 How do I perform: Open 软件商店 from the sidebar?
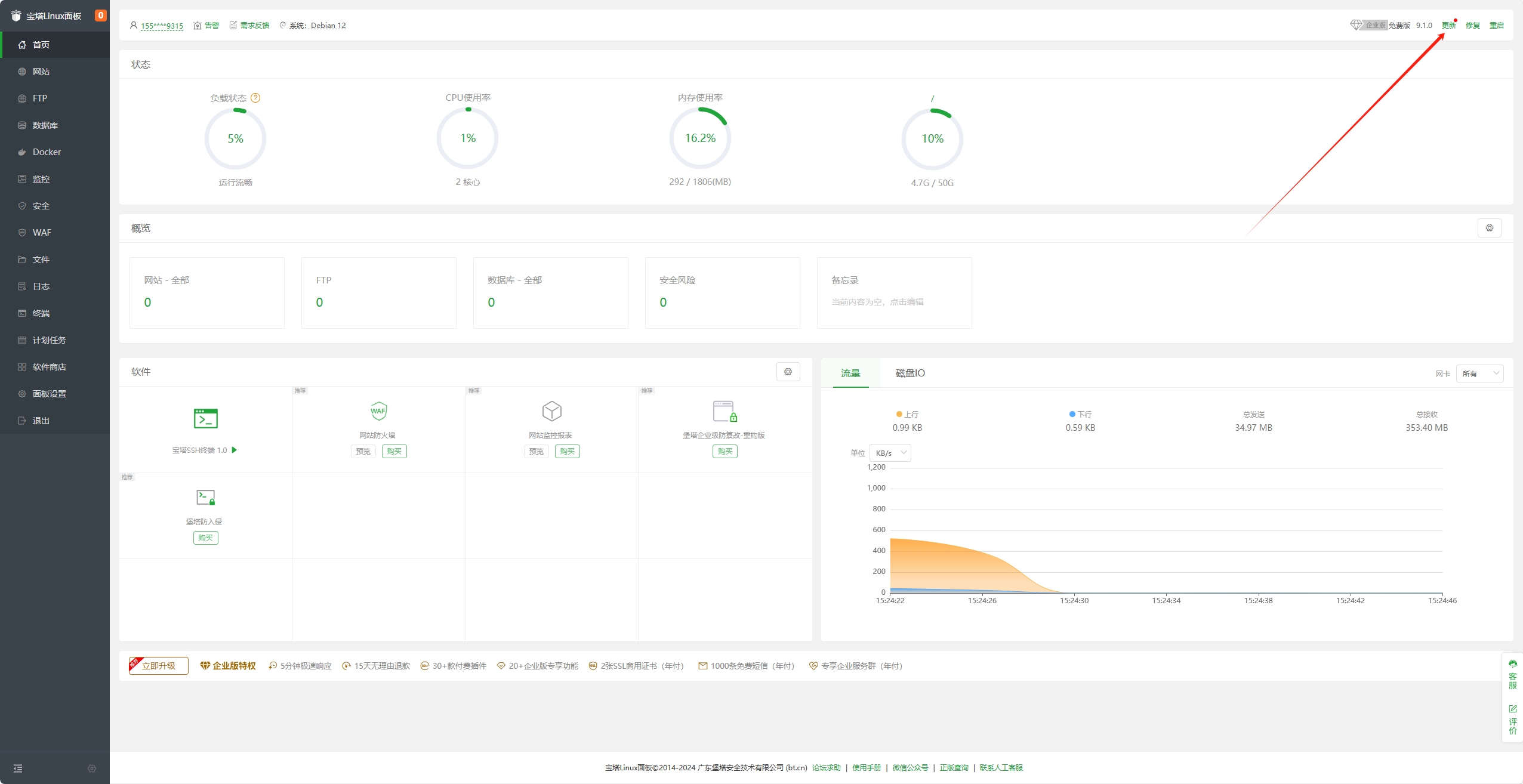[49, 367]
